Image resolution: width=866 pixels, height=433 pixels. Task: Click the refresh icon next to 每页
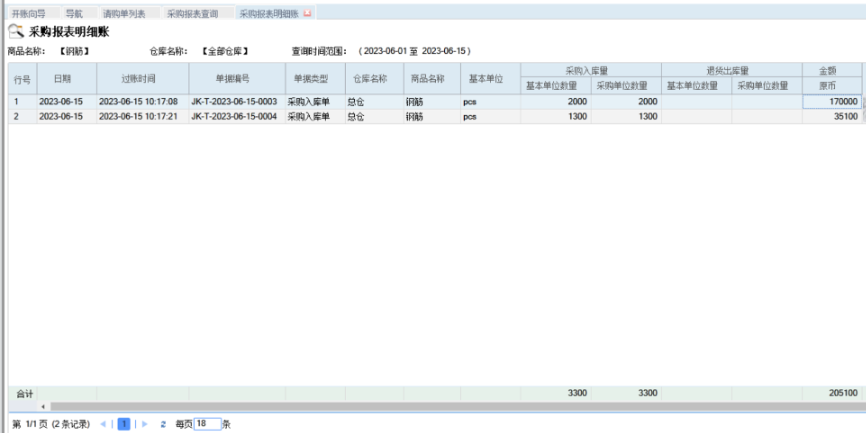point(163,424)
